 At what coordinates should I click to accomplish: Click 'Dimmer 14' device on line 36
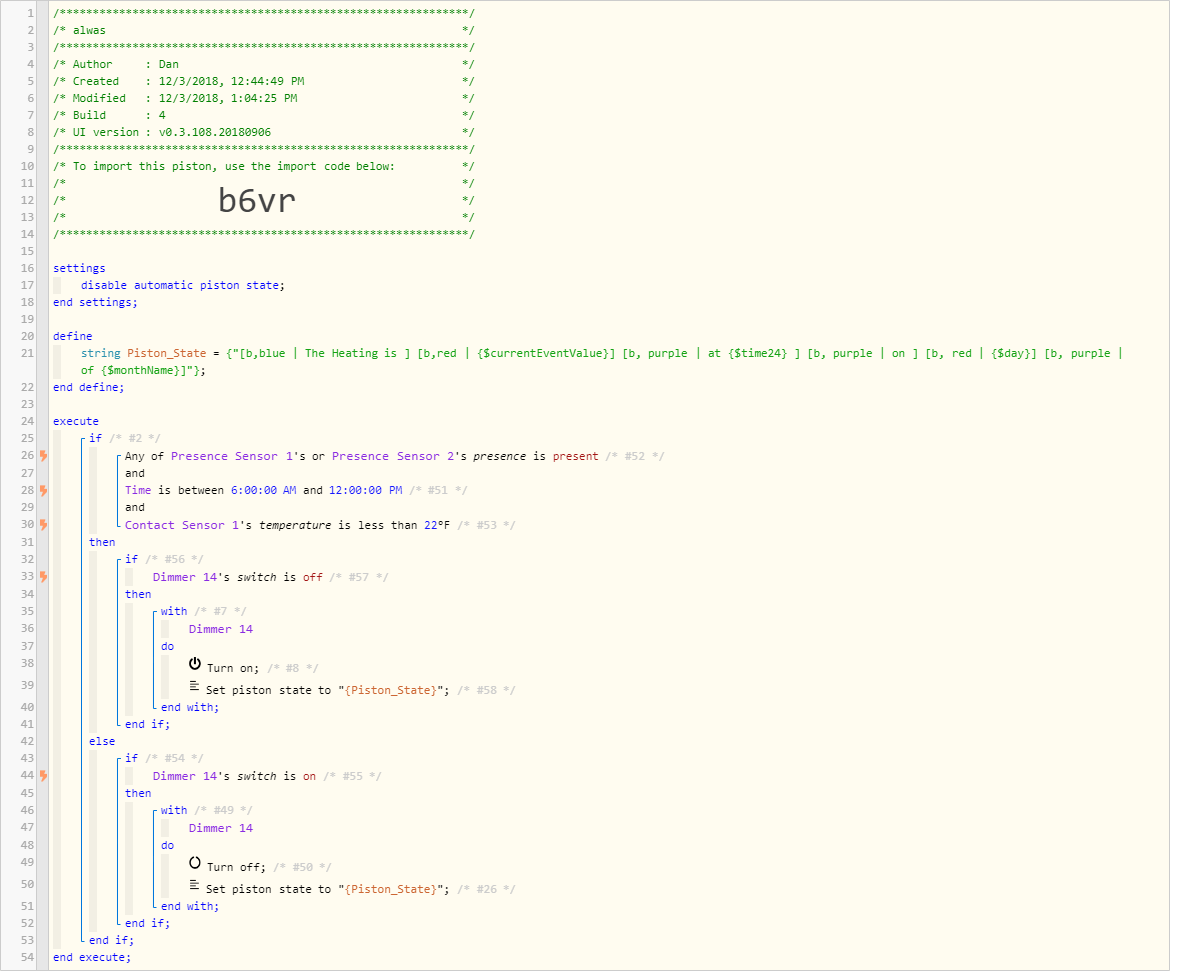tap(221, 630)
